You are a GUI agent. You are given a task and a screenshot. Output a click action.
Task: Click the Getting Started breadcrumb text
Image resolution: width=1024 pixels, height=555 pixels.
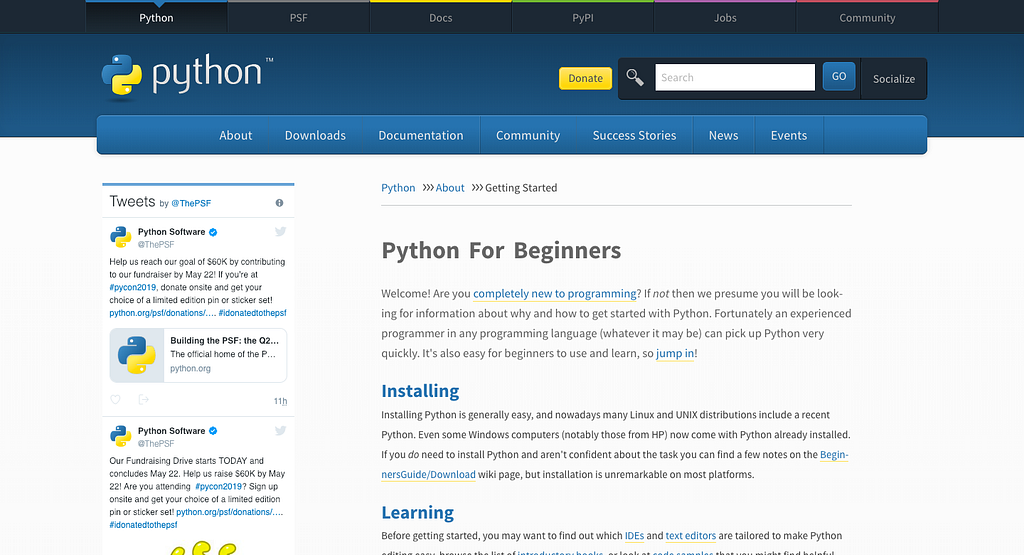point(521,188)
